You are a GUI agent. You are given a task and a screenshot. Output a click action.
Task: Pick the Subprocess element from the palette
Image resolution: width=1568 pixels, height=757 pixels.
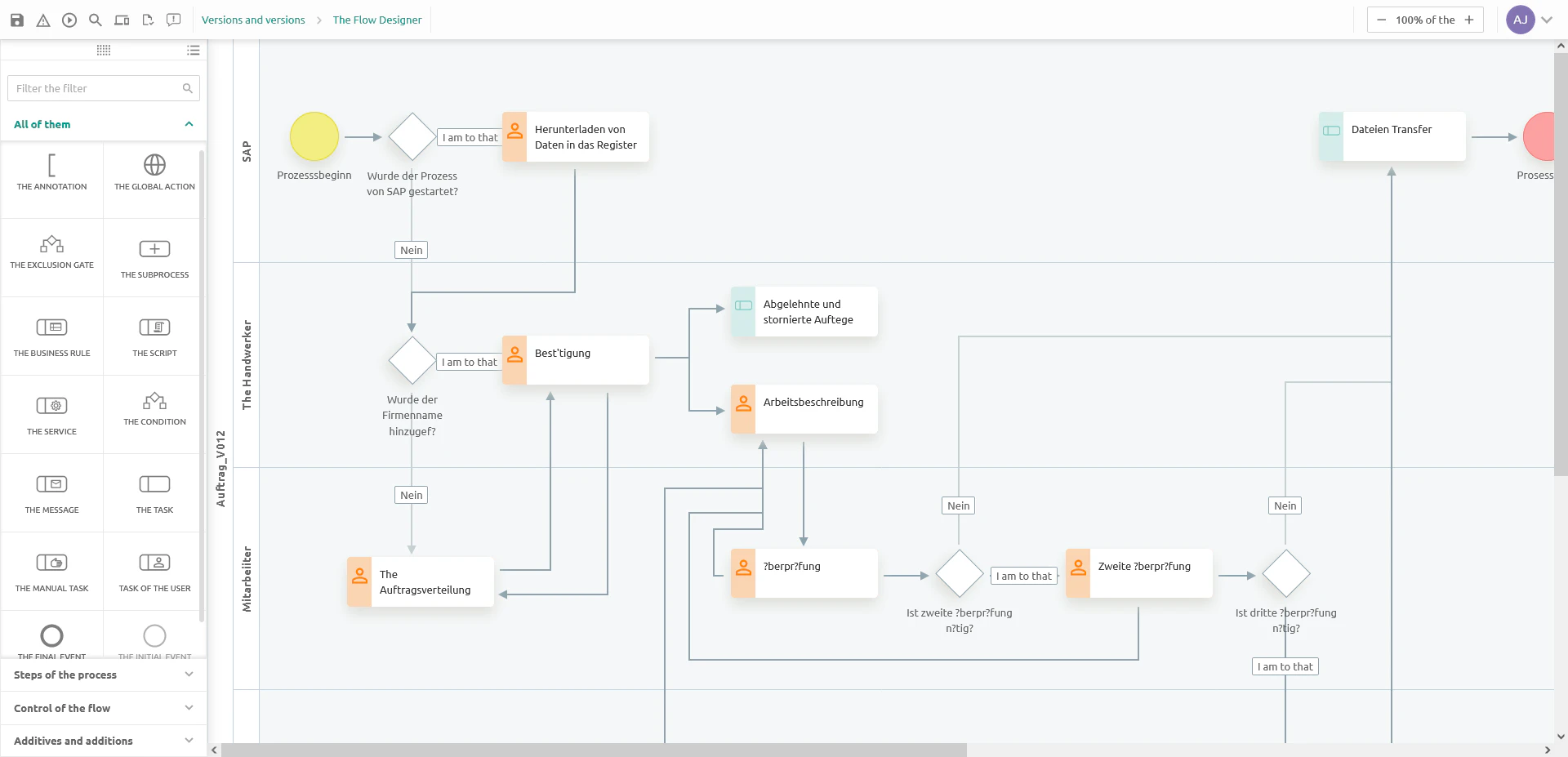154,257
